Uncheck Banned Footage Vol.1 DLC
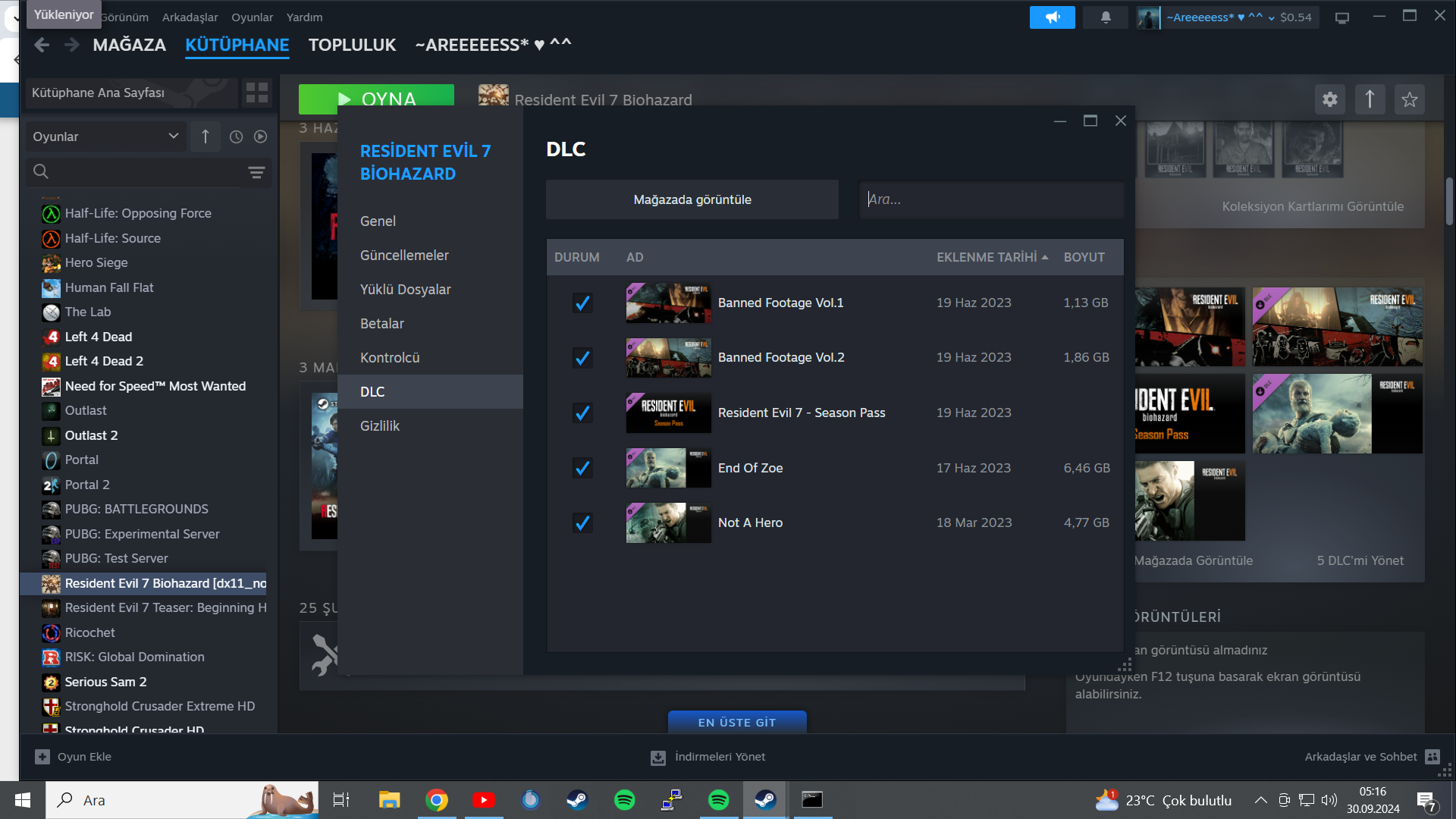 (582, 303)
